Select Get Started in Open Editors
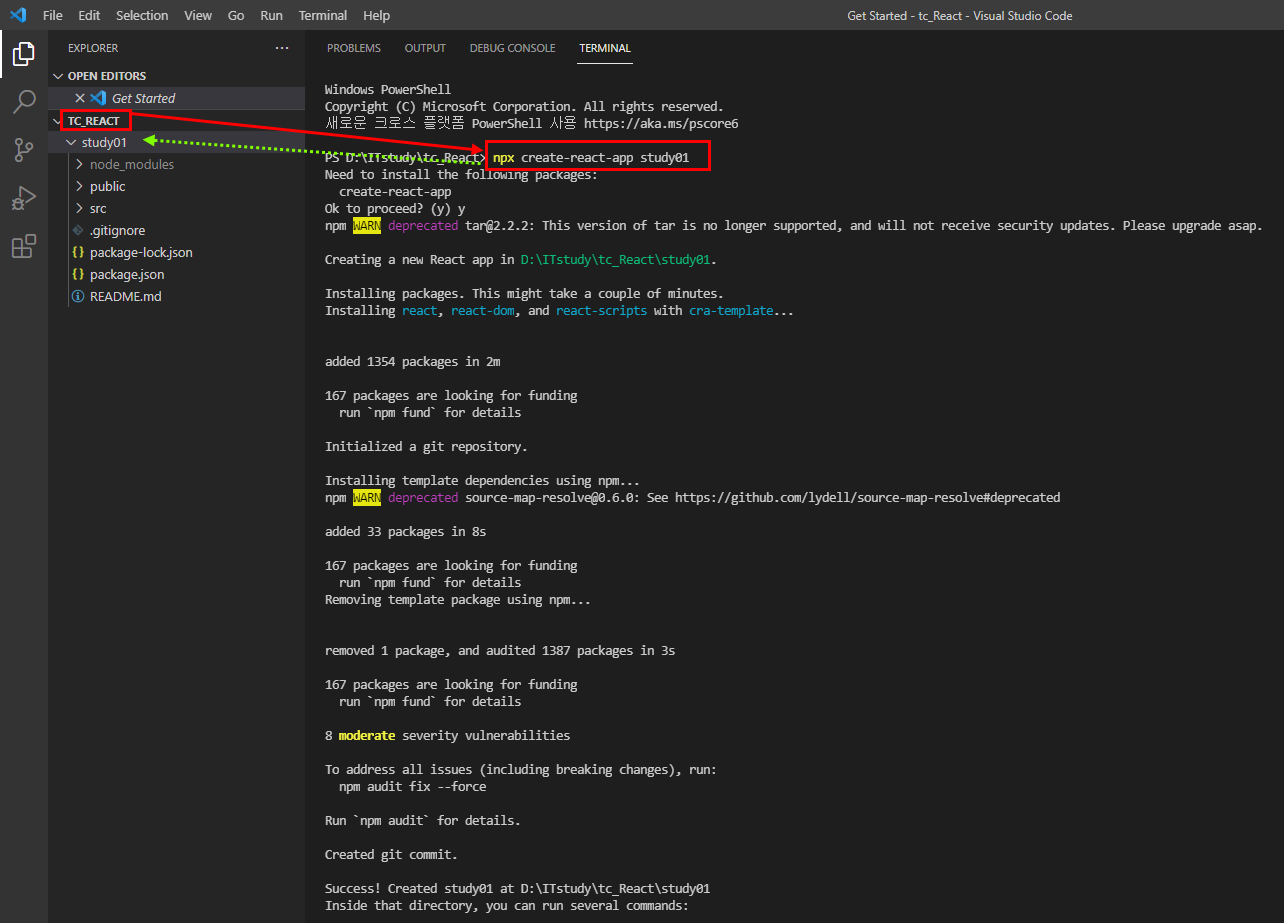 176,98
